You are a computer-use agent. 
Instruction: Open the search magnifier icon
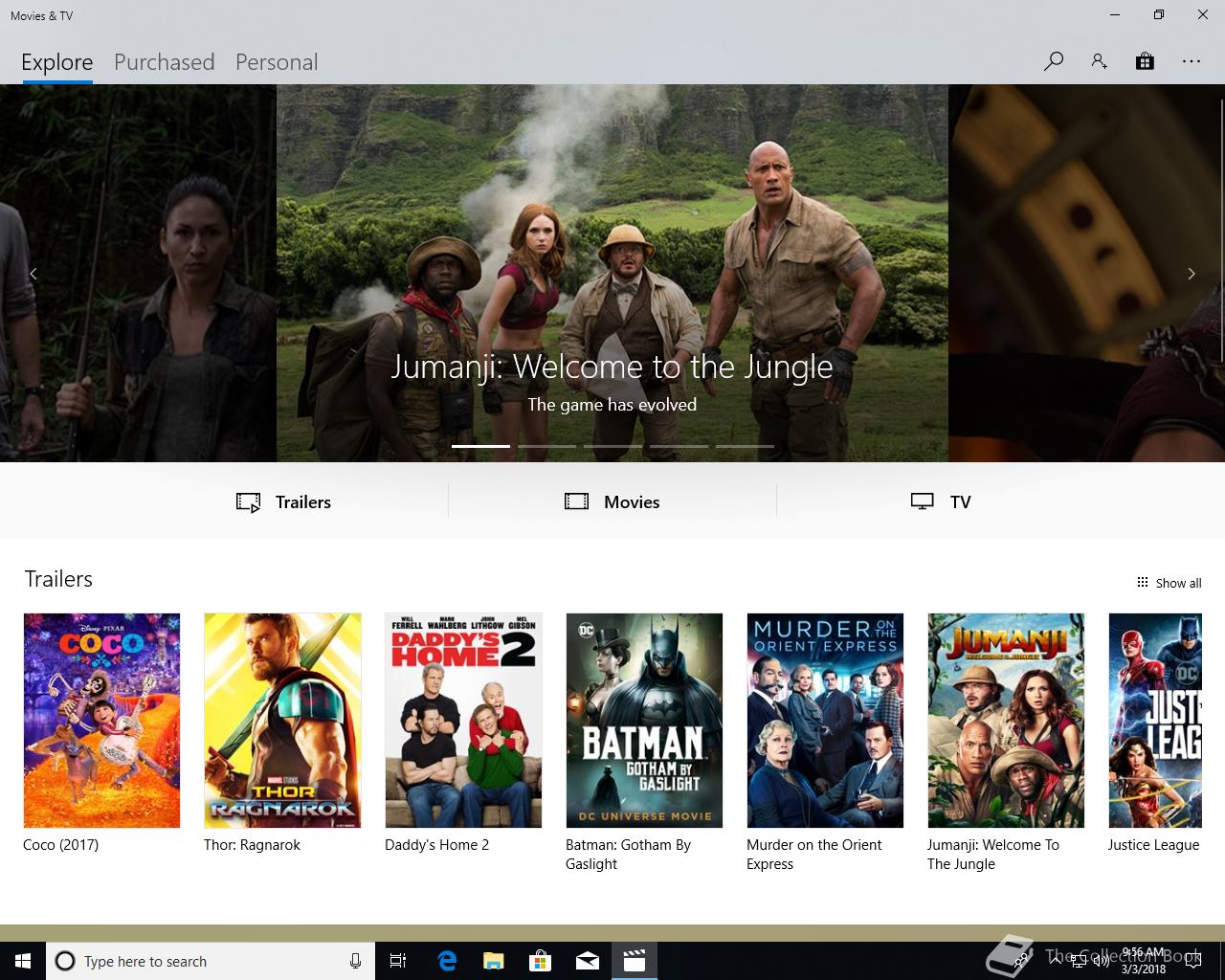tap(1054, 61)
